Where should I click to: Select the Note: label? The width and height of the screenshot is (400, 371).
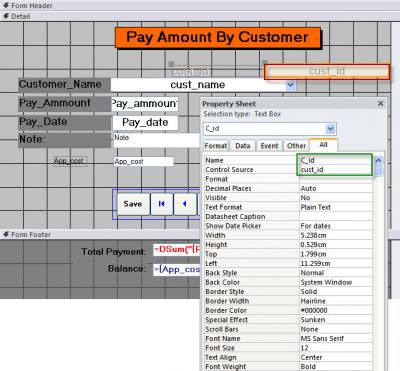64,140
